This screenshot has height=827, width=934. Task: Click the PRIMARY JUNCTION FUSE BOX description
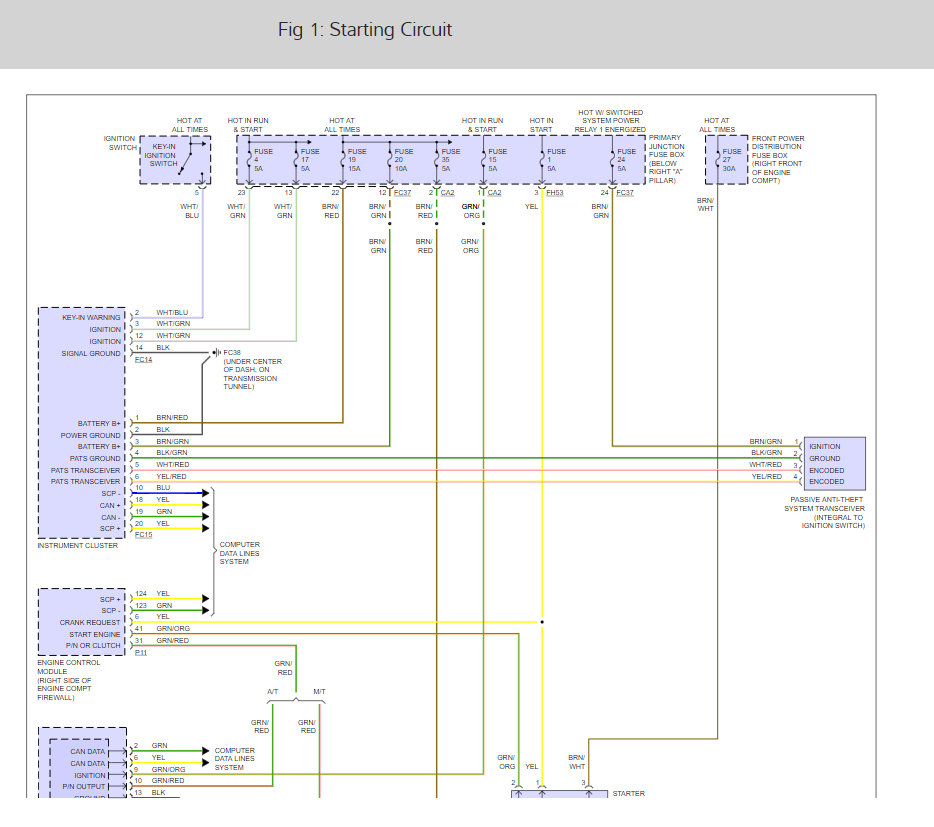click(667, 159)
